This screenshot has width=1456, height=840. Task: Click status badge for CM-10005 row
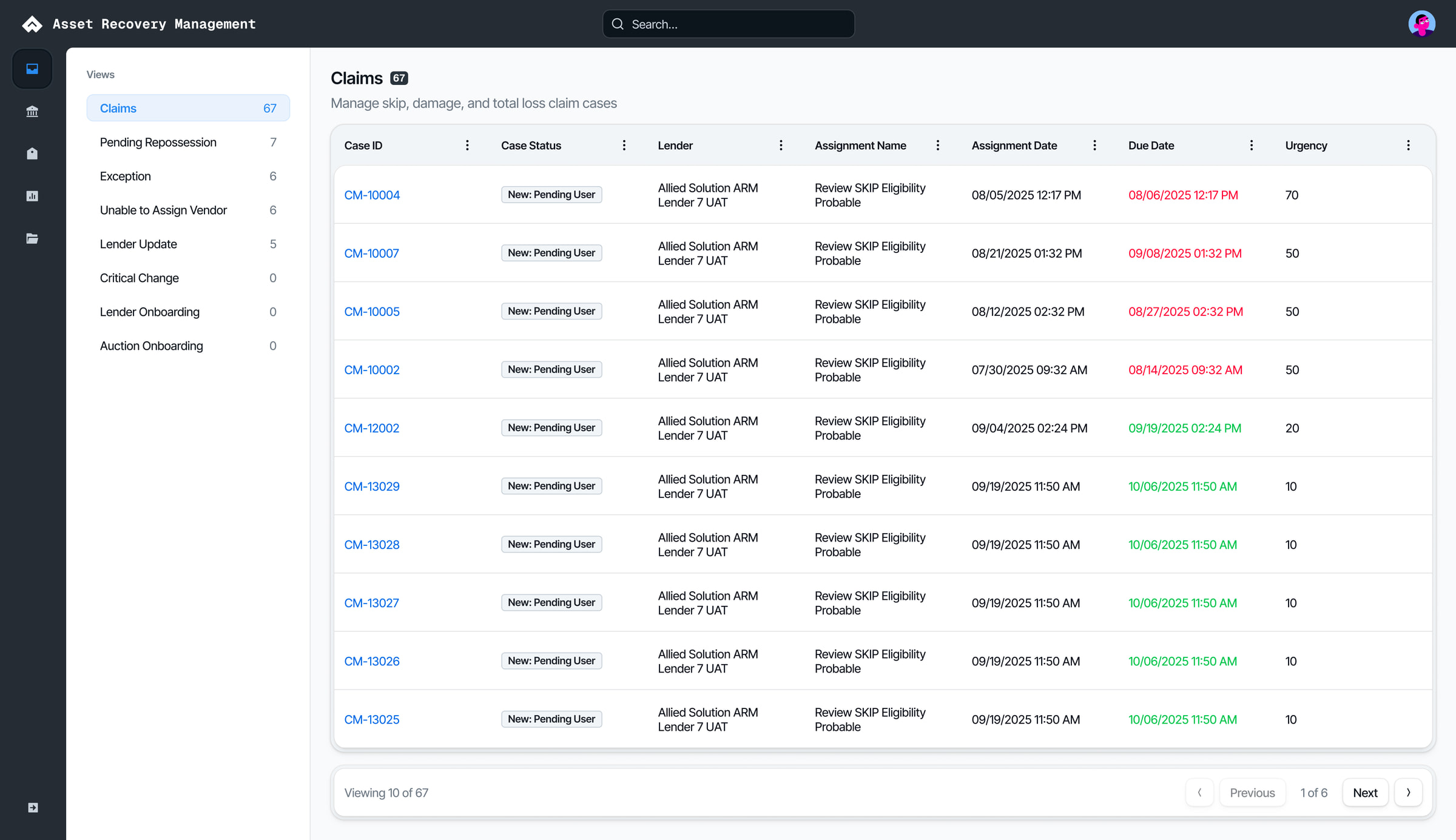click(x=551, y=311)
